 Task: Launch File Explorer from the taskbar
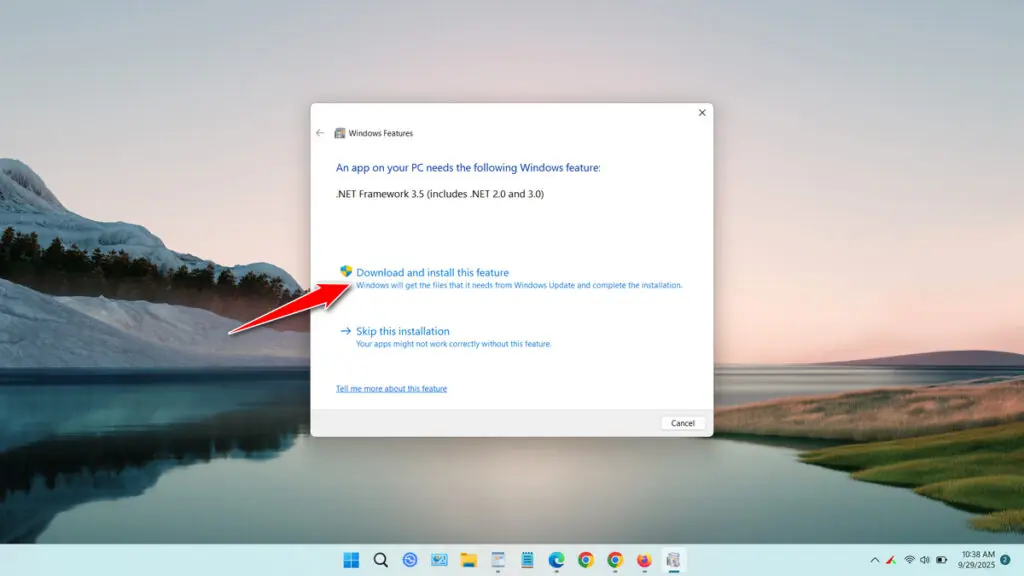469,560
